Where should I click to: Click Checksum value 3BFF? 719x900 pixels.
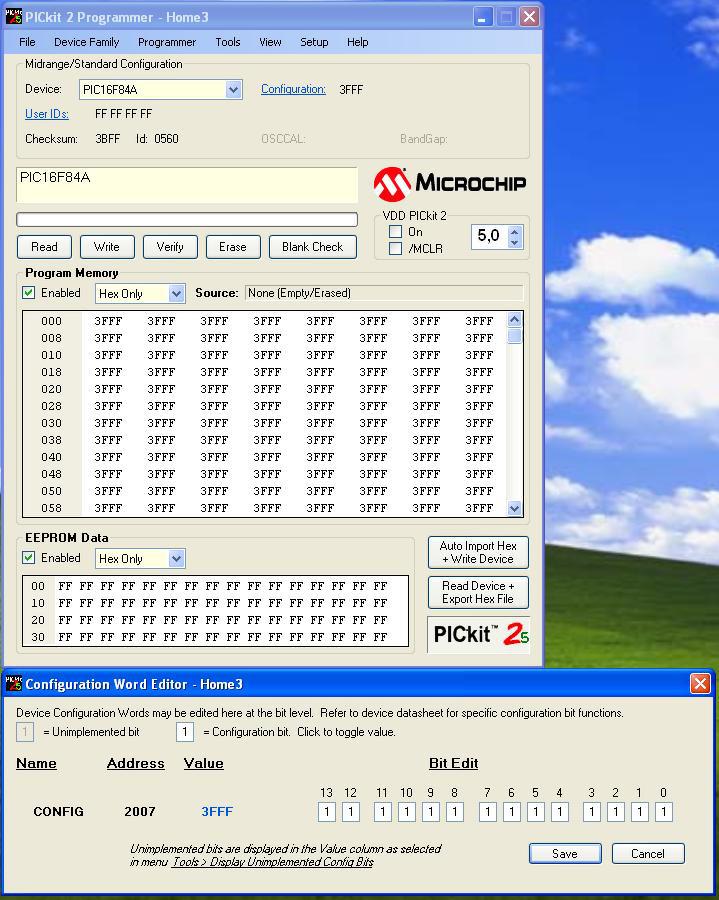pos(108,139)
